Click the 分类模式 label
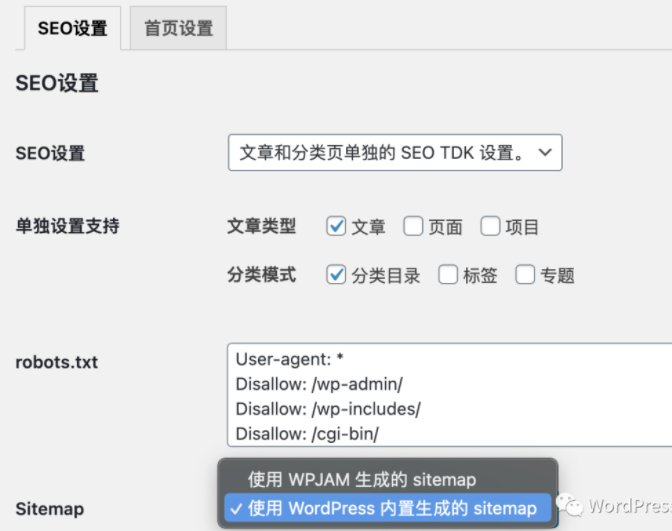Image resolution: width=672 pixels, height=531 pixels. pos(262,274)
